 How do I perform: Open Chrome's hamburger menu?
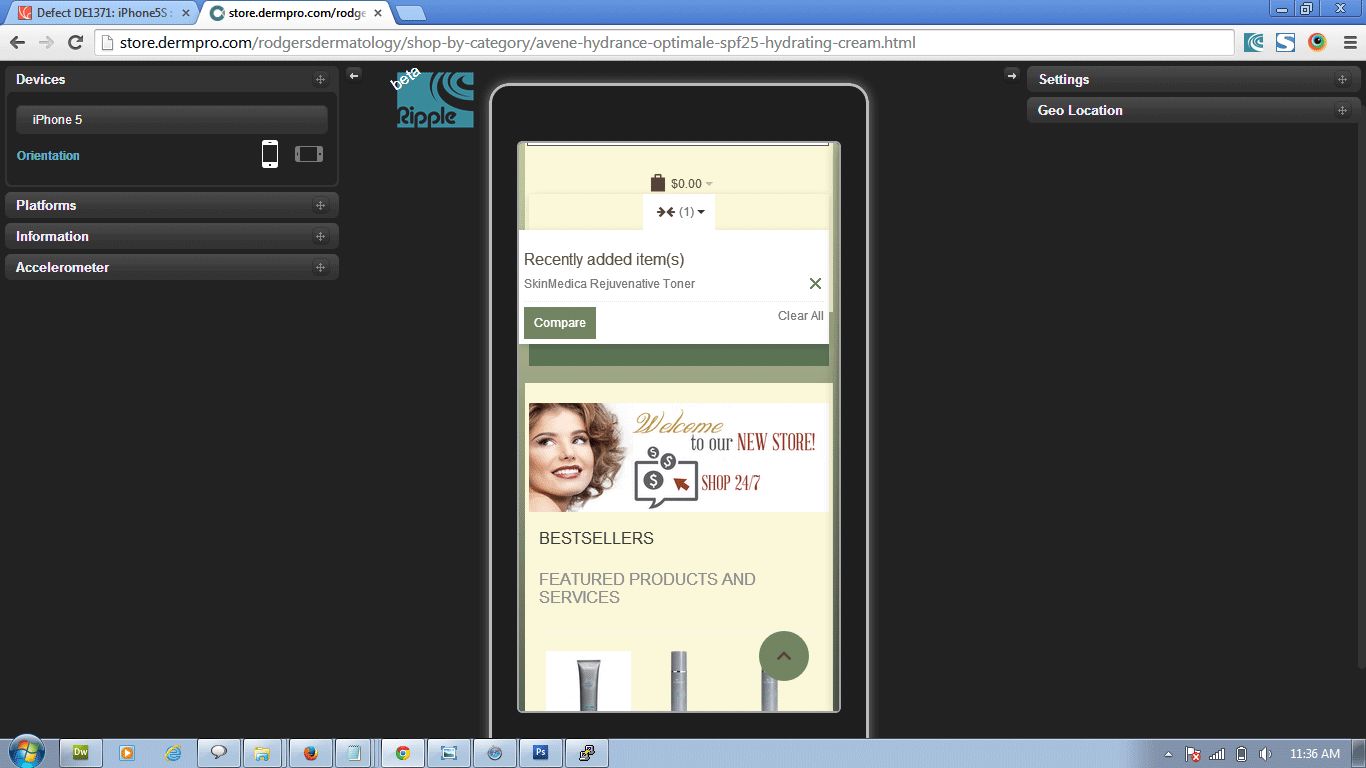coord(1348,42)
